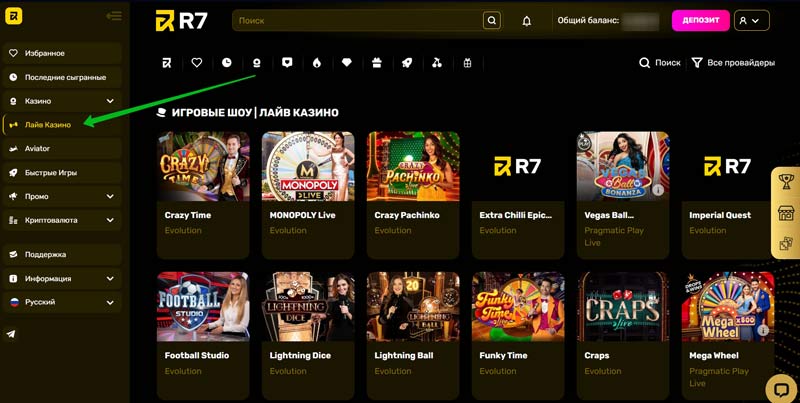This screenshot has width=800, height=403.
Task: Click the pink ДЕПОЗИТ button
Action: [700, 21]
